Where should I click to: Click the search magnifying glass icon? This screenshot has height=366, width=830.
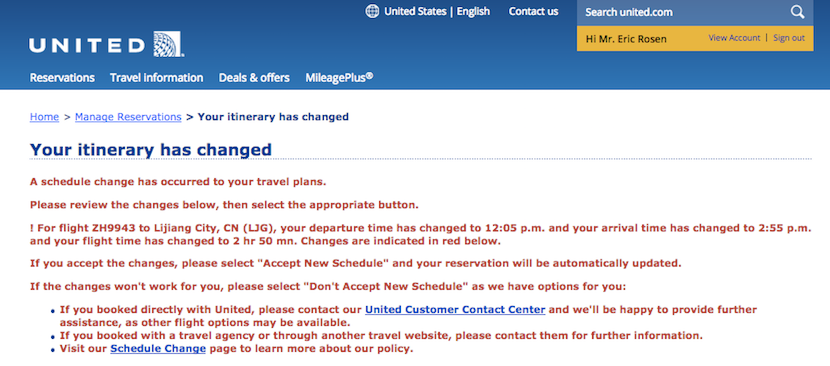[x=797, y=12]
